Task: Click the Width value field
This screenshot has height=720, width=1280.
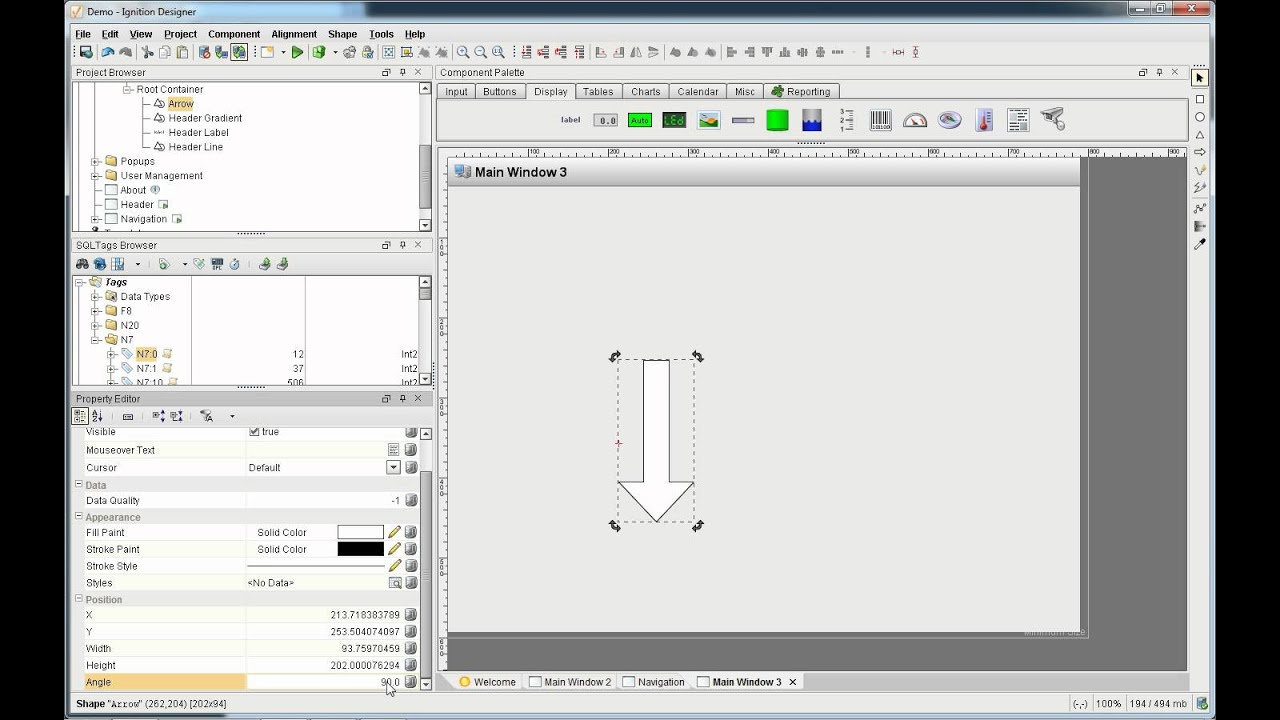Action: pos(324,648)
